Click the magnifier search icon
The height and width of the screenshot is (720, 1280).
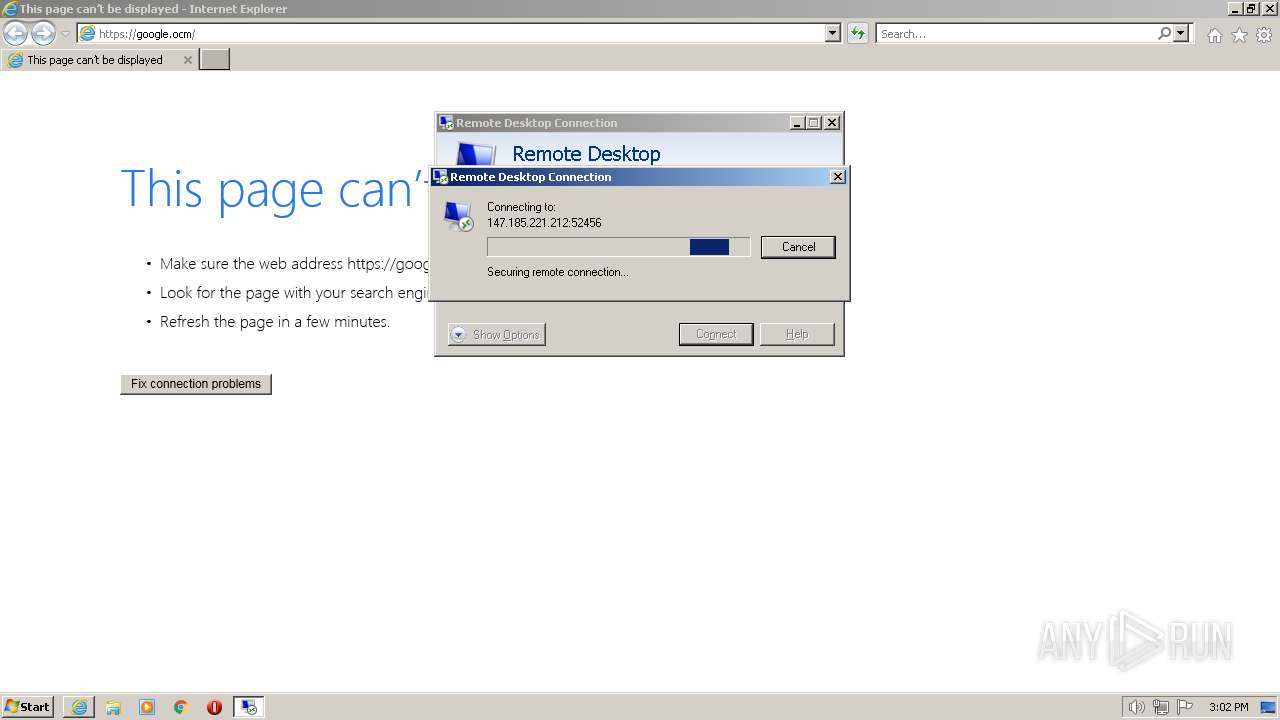(1164, 34)
